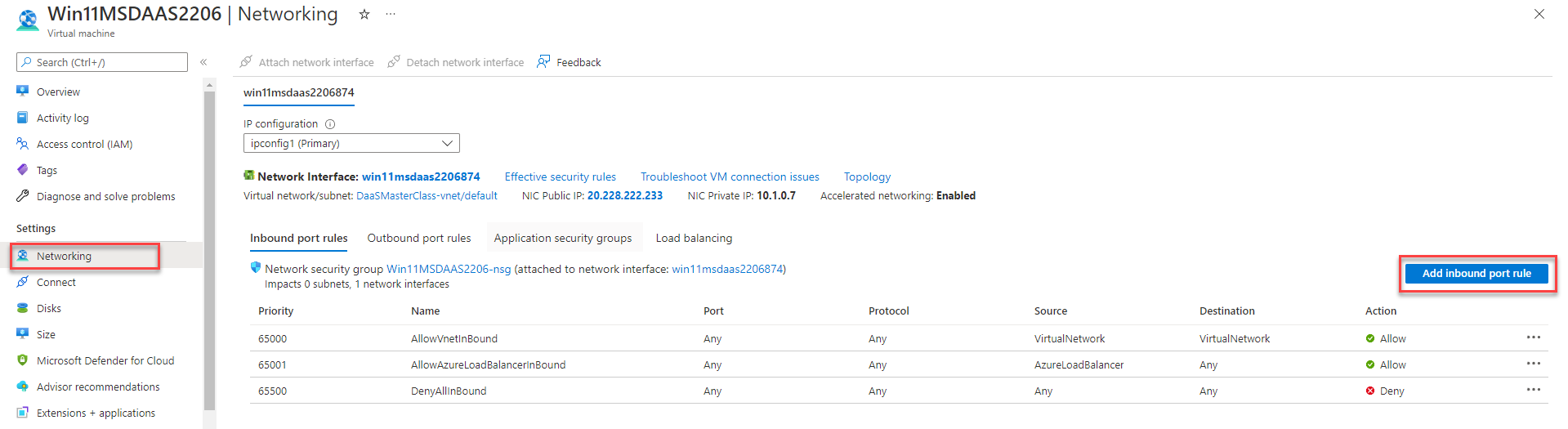Open the Win11MSDAAS2206-nsg security group link
The image size is (1568, 429).
point(448,269)
